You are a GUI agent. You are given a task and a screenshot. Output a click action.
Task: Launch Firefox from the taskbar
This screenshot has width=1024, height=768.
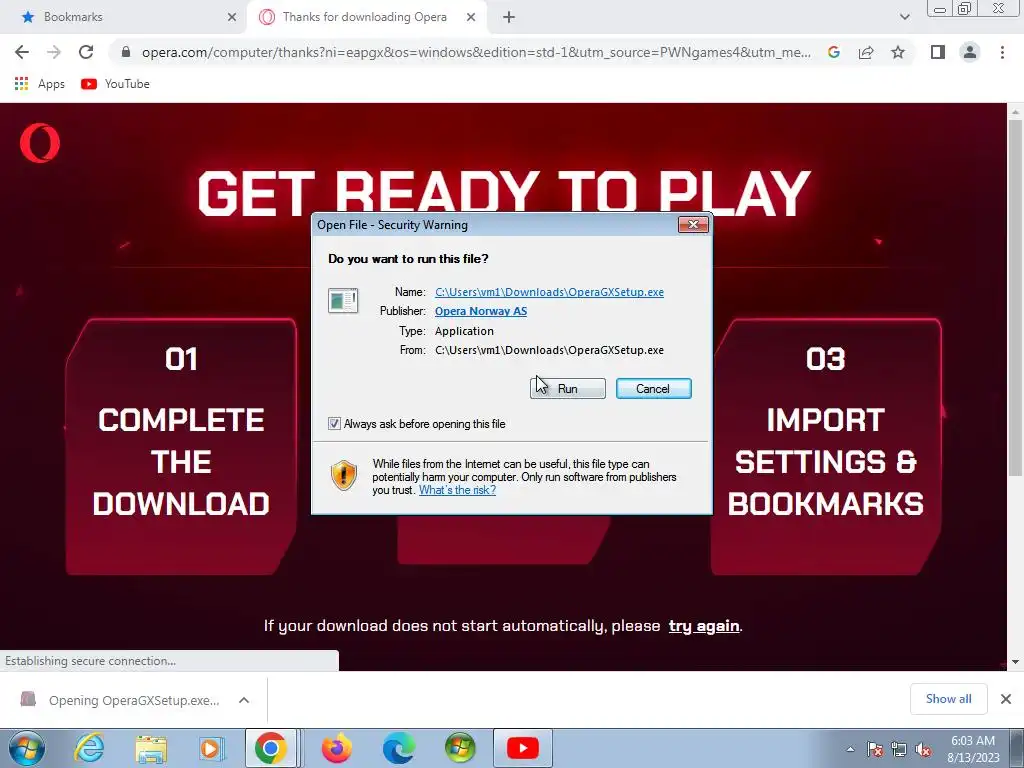(x=337, y=748)
